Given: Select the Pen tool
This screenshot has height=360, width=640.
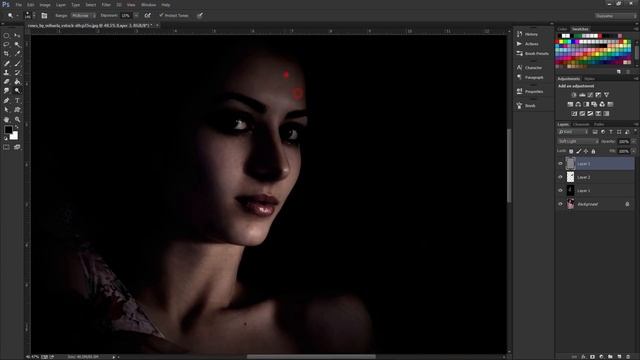Looking at the screenshot, I should 7,100.
